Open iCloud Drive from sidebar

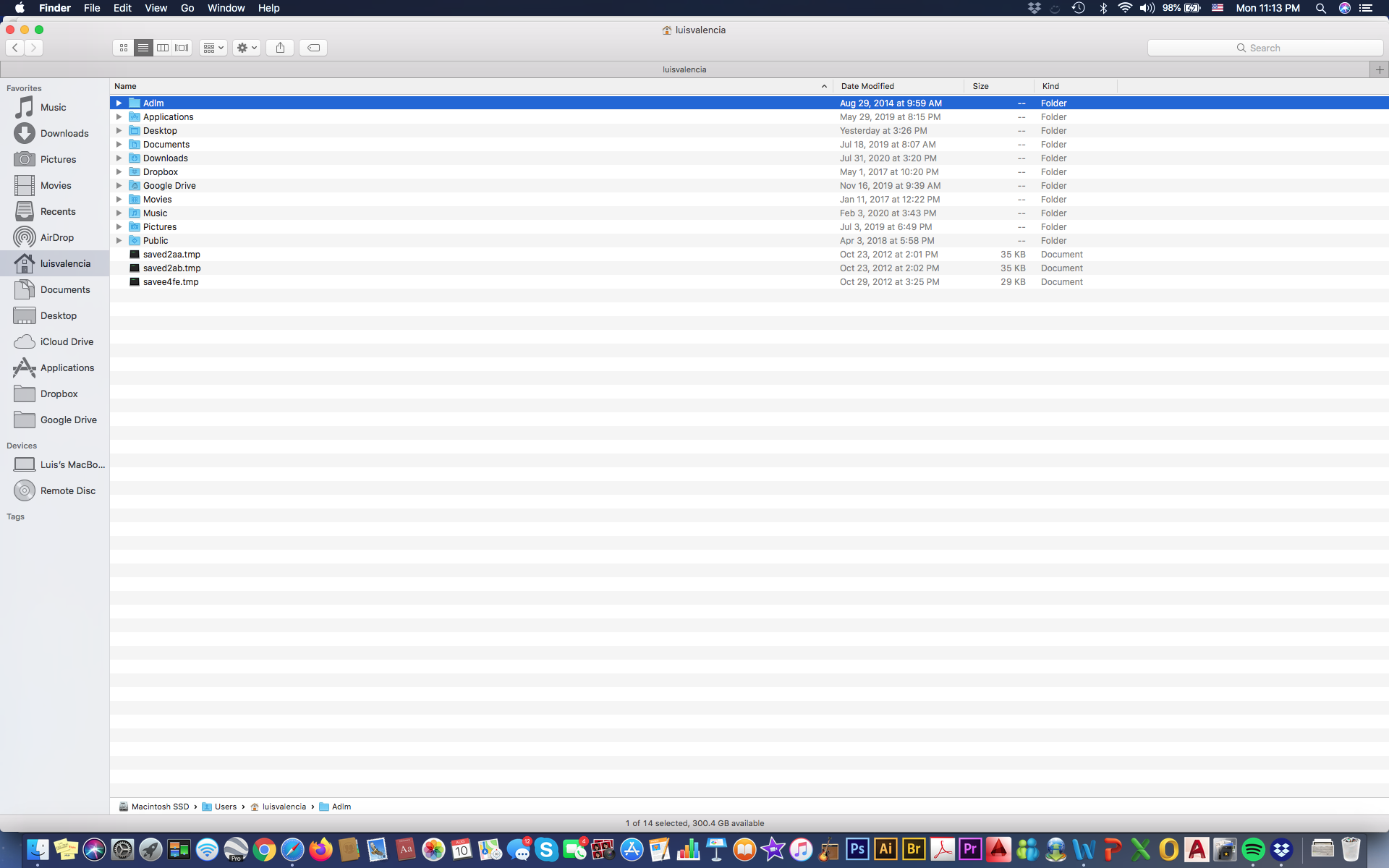click(67, 341)
